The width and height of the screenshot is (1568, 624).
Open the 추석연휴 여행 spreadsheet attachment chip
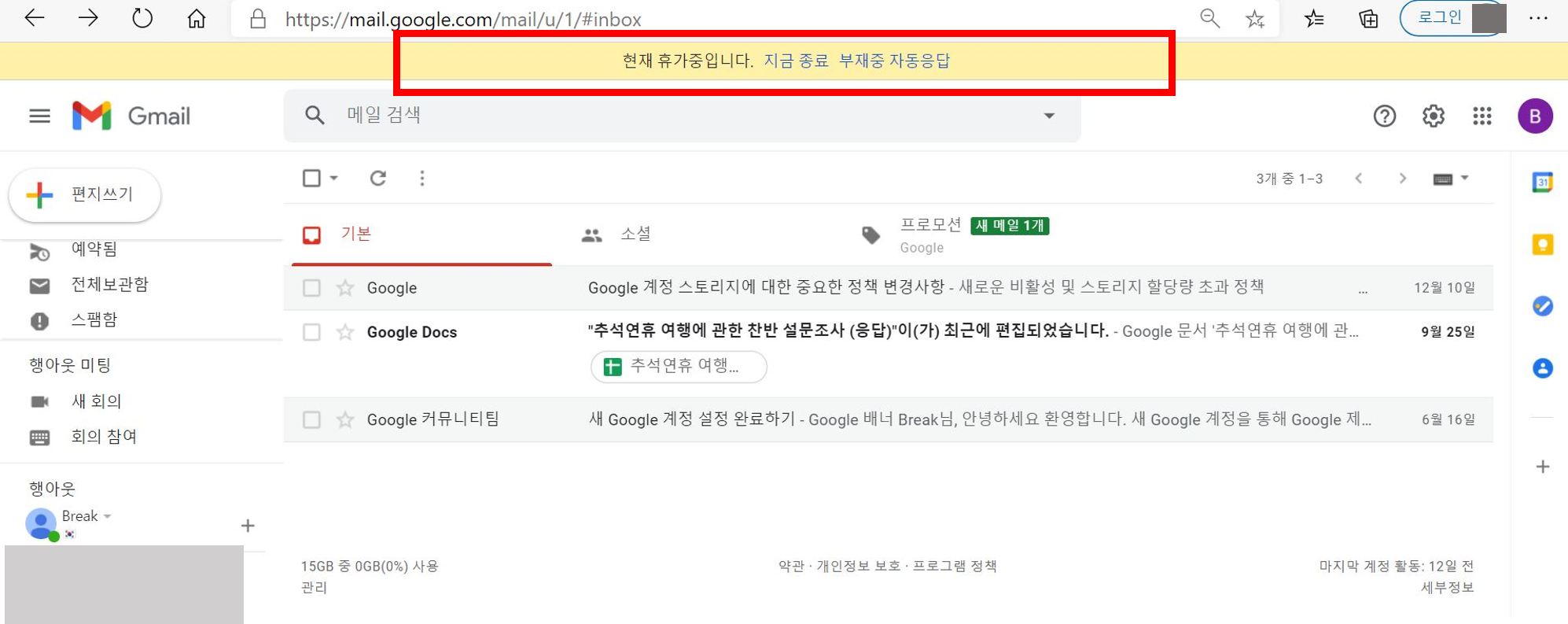[x=678, y=367]
